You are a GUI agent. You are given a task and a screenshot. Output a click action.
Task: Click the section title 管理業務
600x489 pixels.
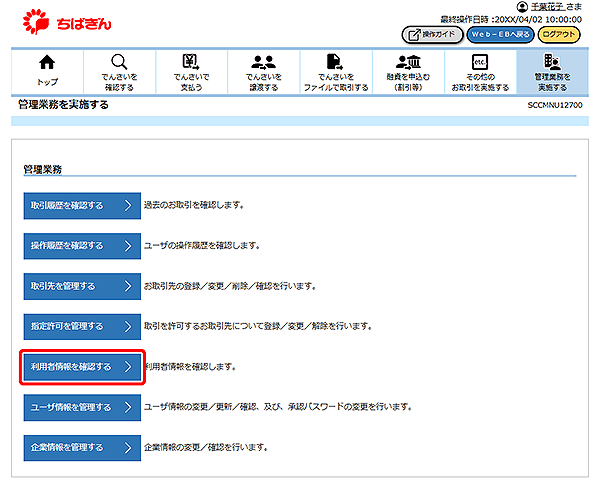[42, 170]
